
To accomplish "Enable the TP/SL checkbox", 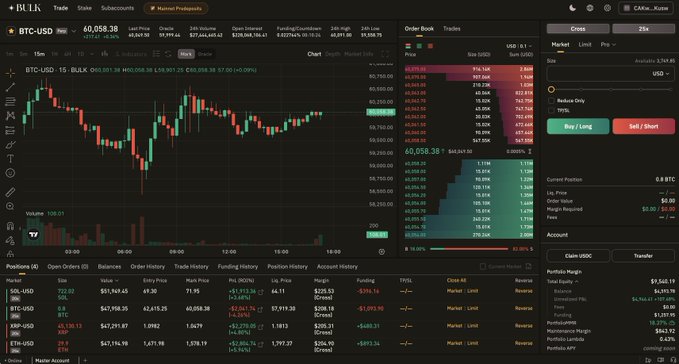I will coord(551,110).
